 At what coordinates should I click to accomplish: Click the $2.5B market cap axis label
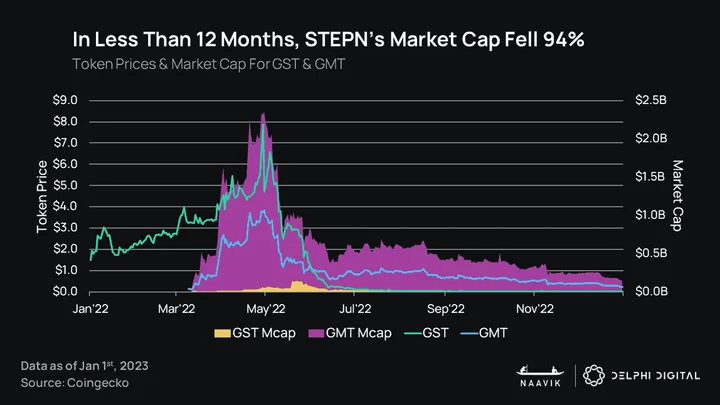[651, 100]
